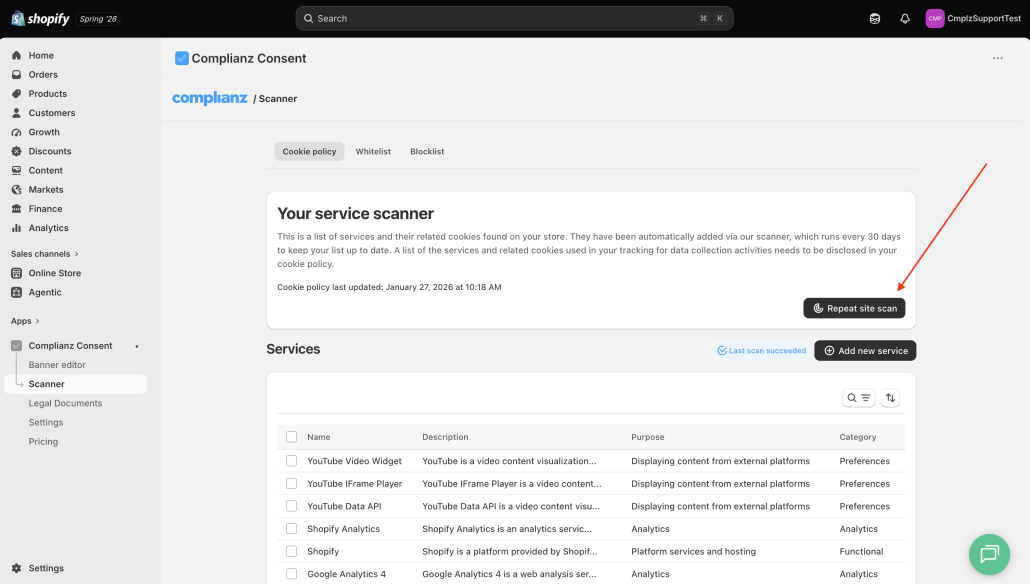Screen dimensions: 1030x584
Task: Click the sort services arrows icon
Action: point(890,397)
